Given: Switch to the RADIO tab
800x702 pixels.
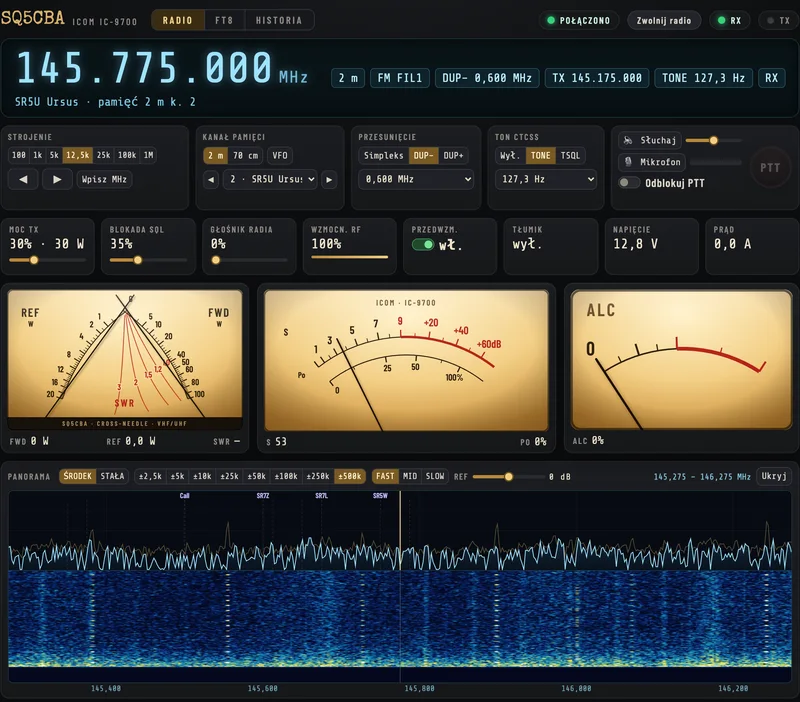Looking at the screenshot, I should coord(178,20).
